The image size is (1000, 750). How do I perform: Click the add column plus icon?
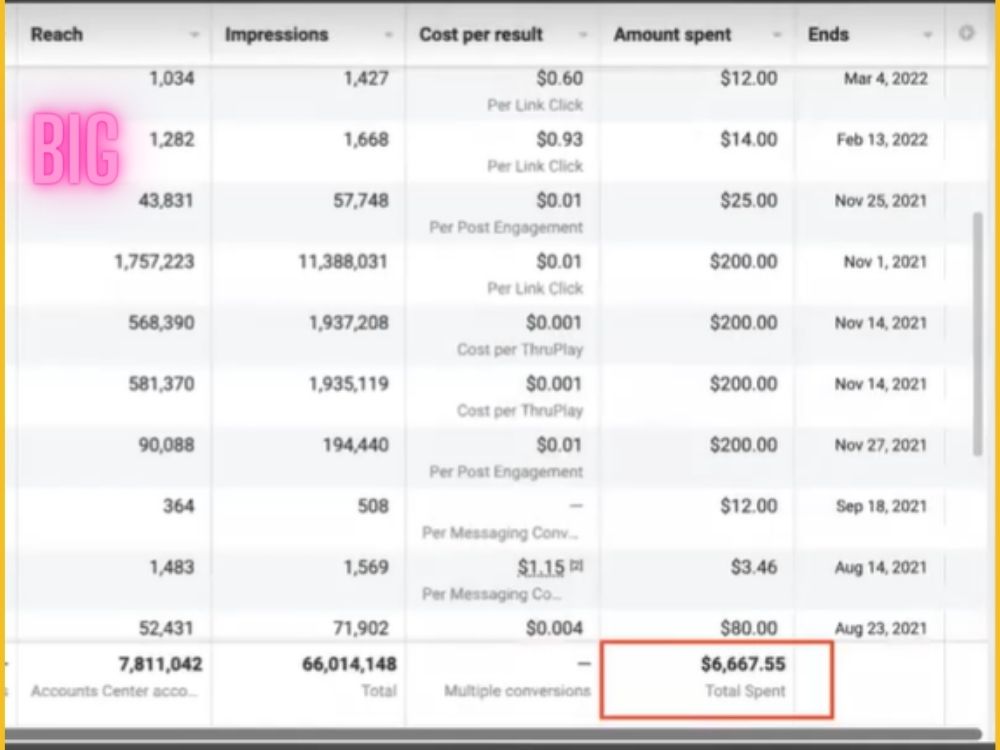point(966,33)
